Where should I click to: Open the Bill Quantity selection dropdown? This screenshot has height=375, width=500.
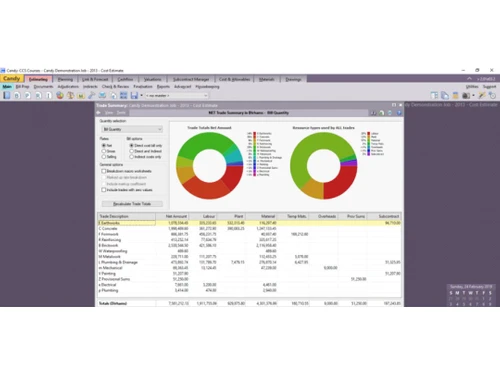tap(132, 129)
